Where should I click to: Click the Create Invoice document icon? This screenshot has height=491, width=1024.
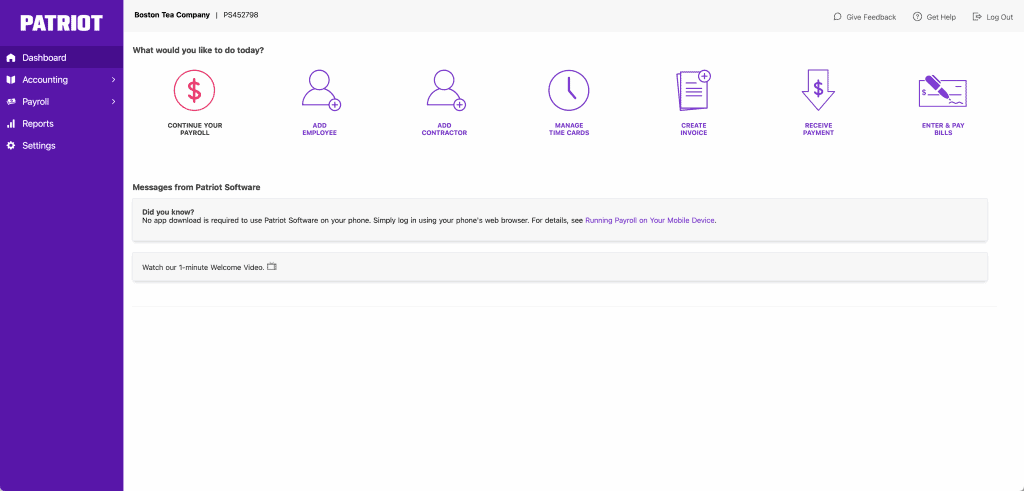693,90
